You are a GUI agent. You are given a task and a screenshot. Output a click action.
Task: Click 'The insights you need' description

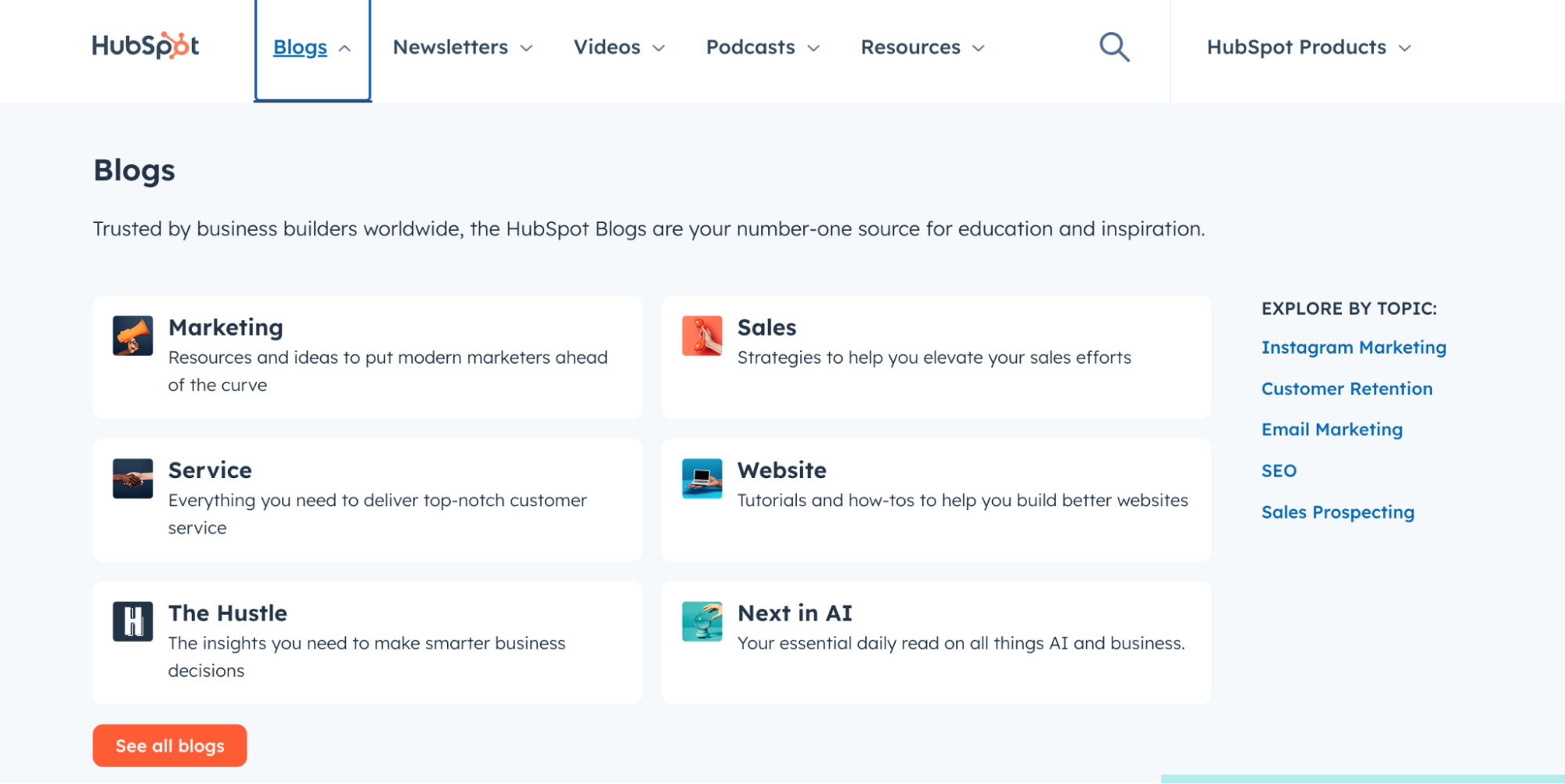point(366,656)
